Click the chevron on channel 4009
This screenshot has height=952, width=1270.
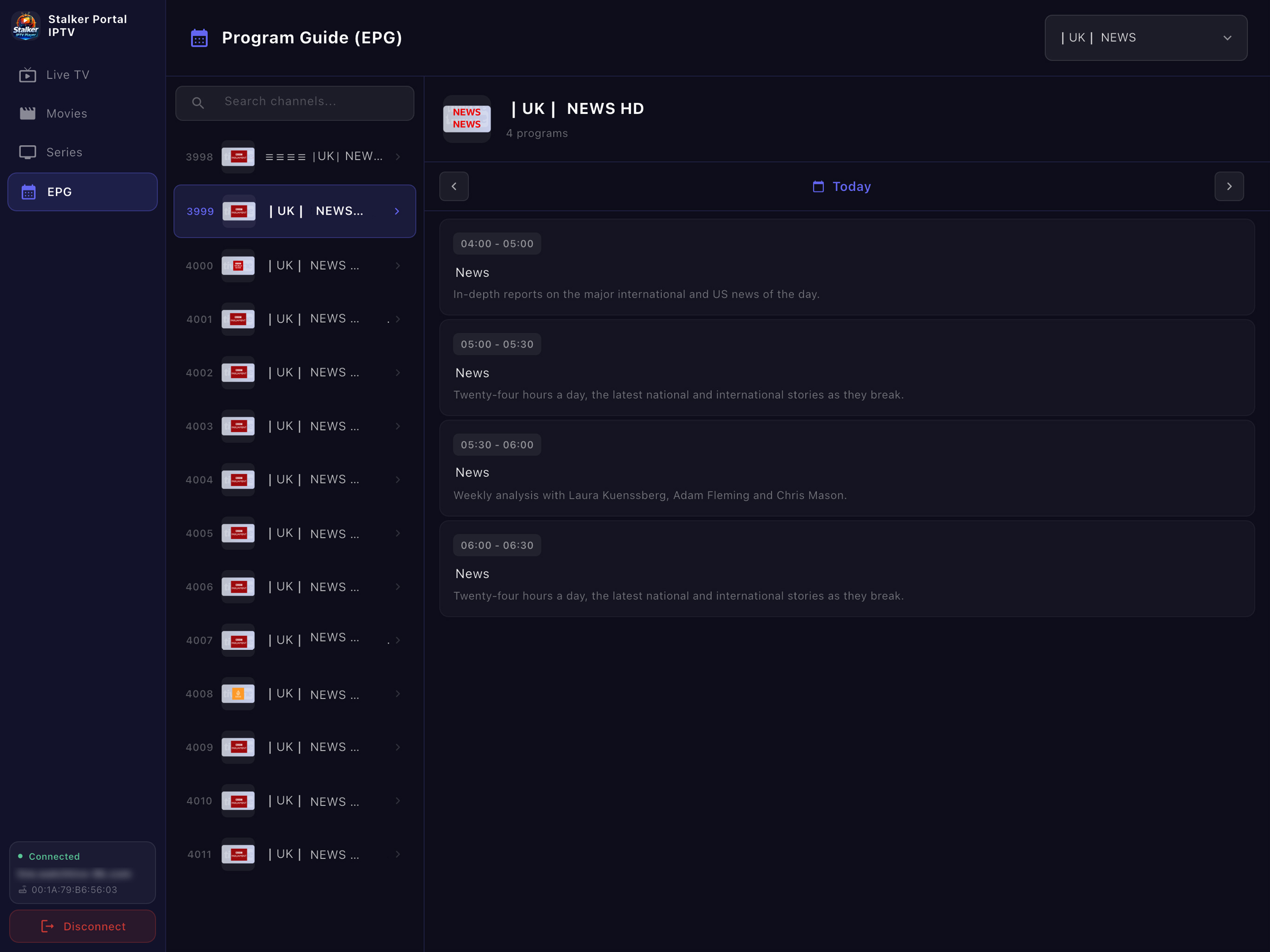(398, 747)
